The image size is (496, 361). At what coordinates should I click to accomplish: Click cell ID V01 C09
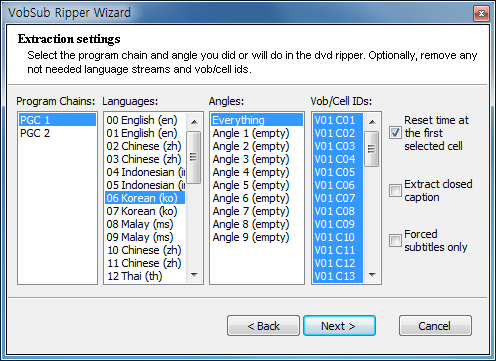coord(338,224)
